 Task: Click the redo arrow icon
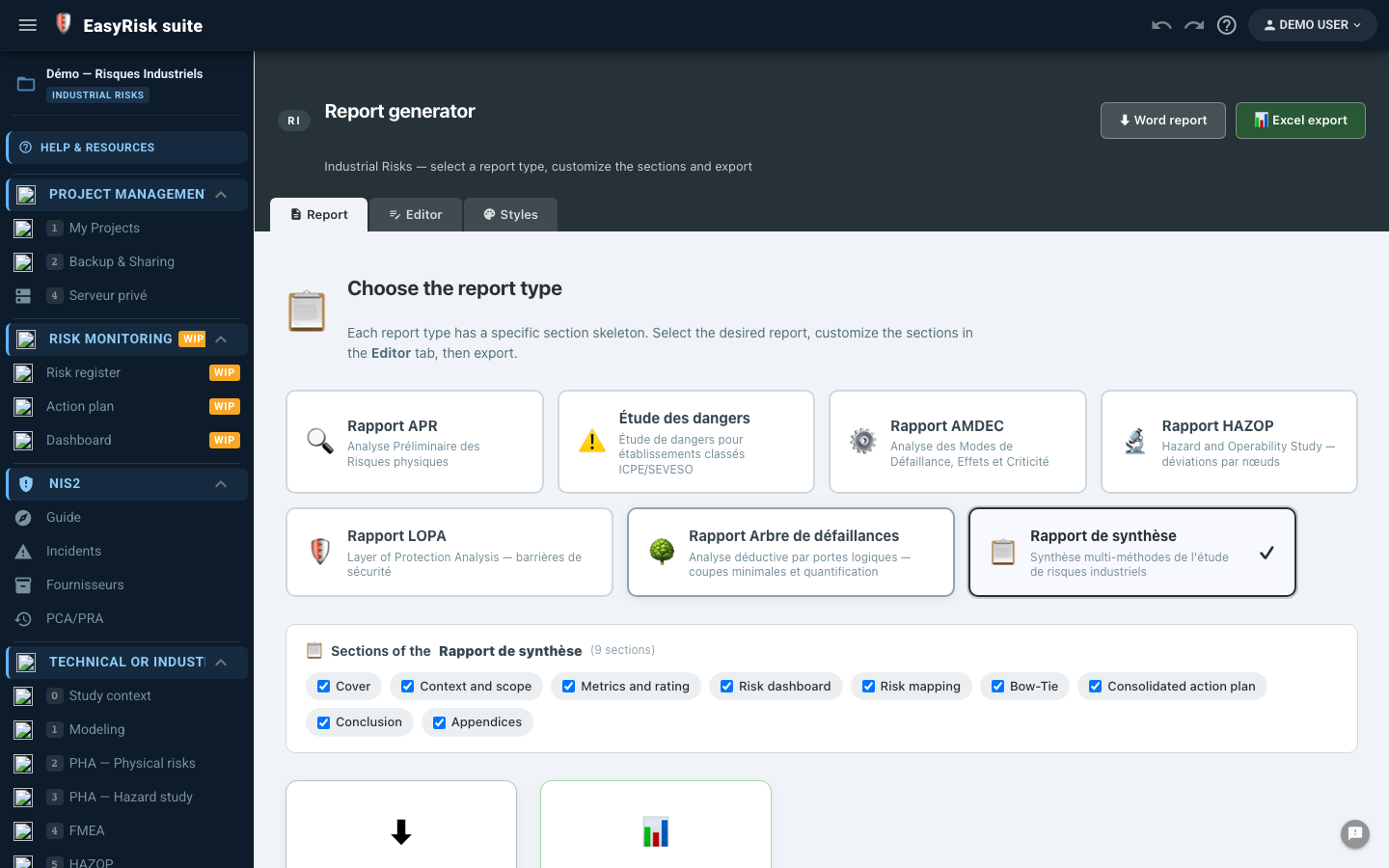pyautogui.click(x=1194, y=25)
